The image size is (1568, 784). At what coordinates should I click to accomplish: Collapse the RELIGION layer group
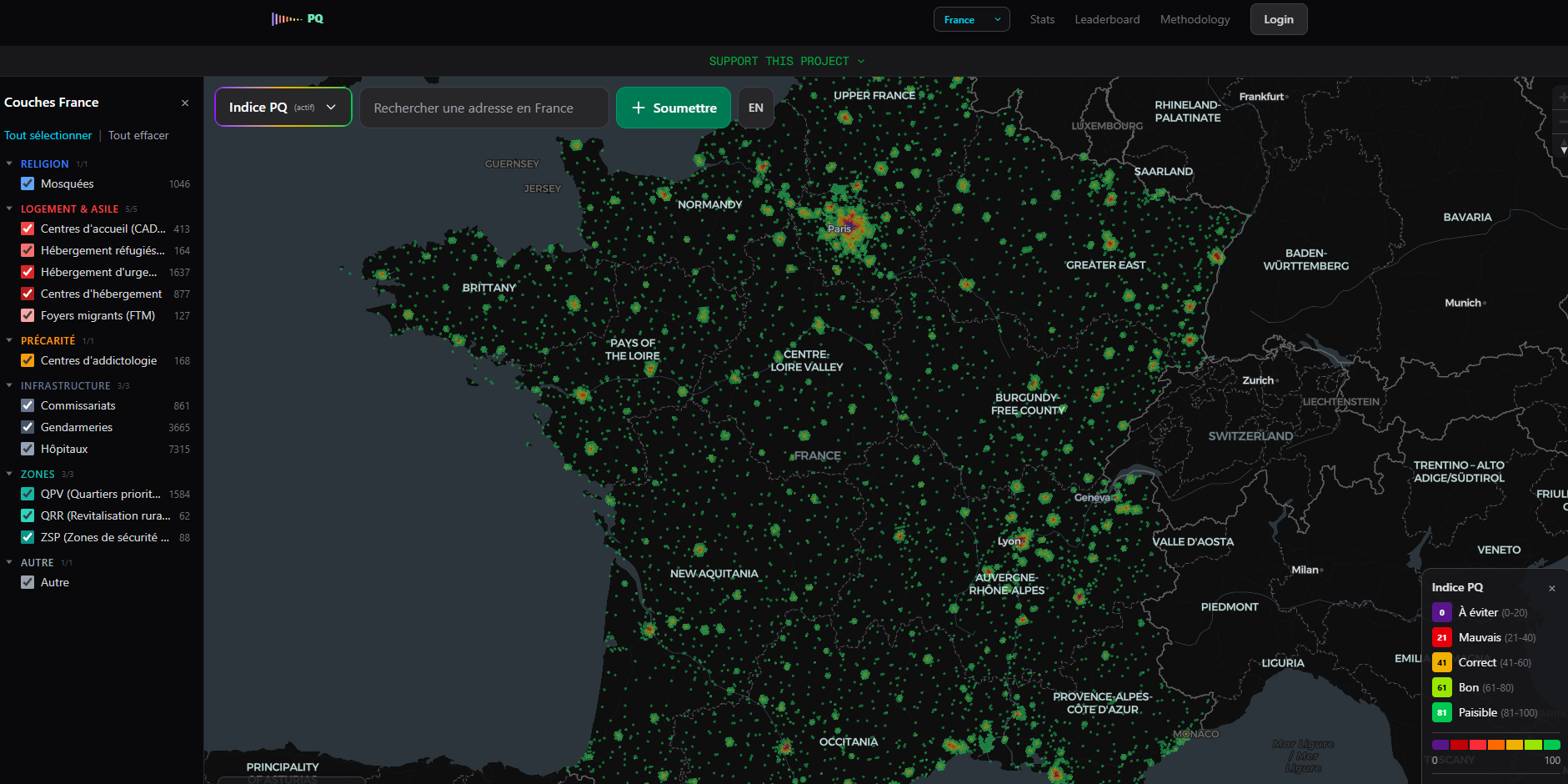click(x=9, y=164)
